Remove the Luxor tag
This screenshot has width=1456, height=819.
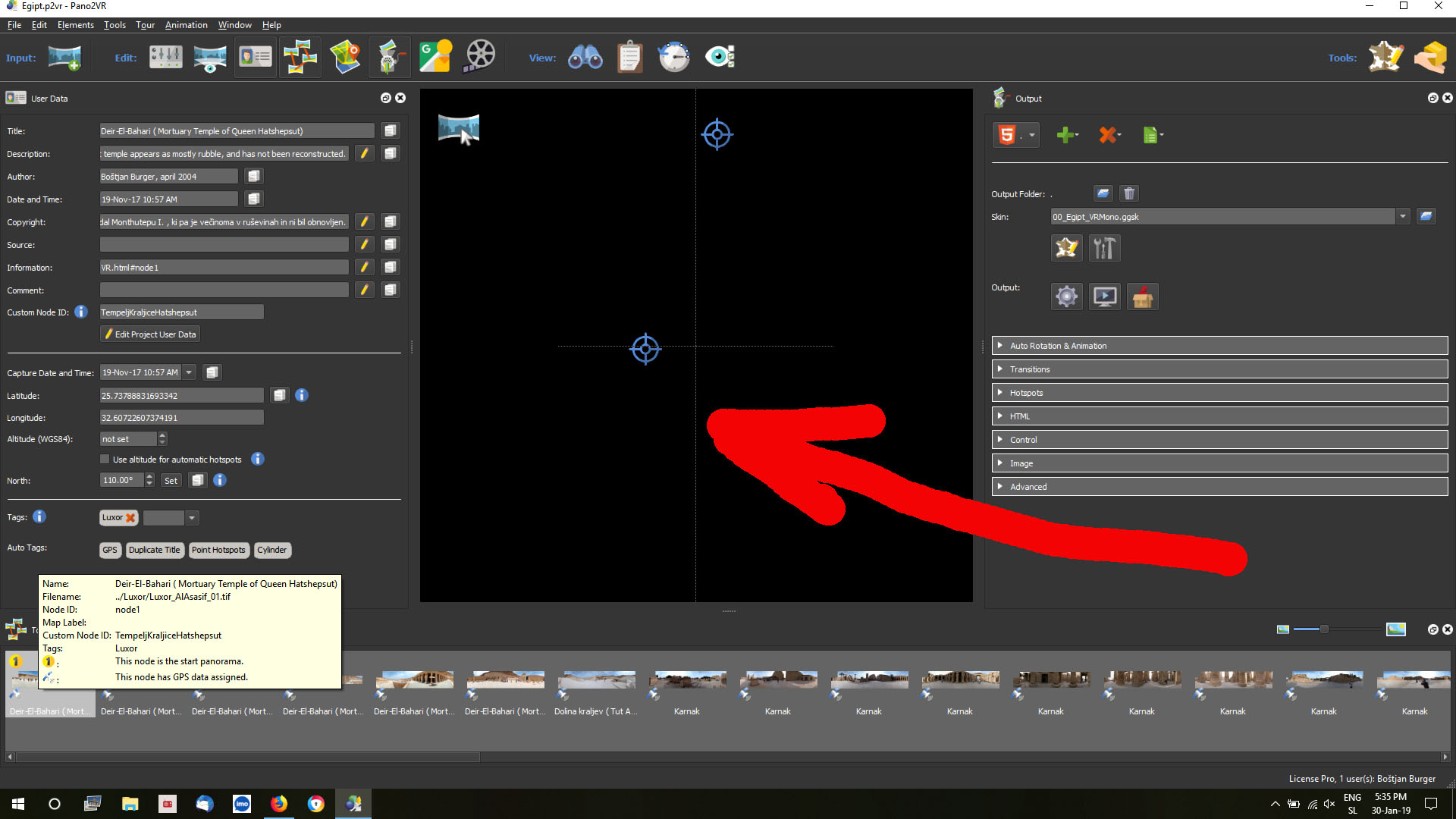click(130, 518)
